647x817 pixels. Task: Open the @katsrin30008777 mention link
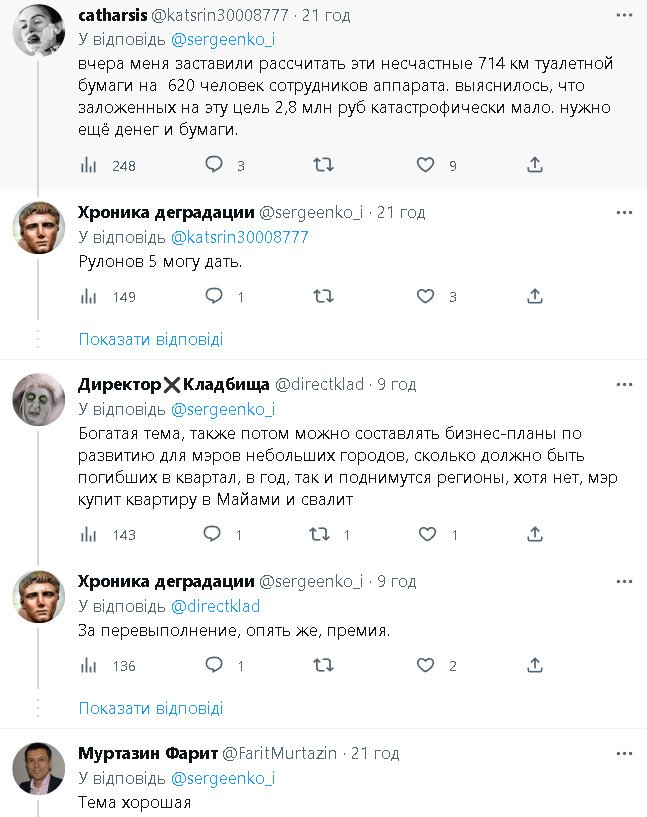pos(240,237)
